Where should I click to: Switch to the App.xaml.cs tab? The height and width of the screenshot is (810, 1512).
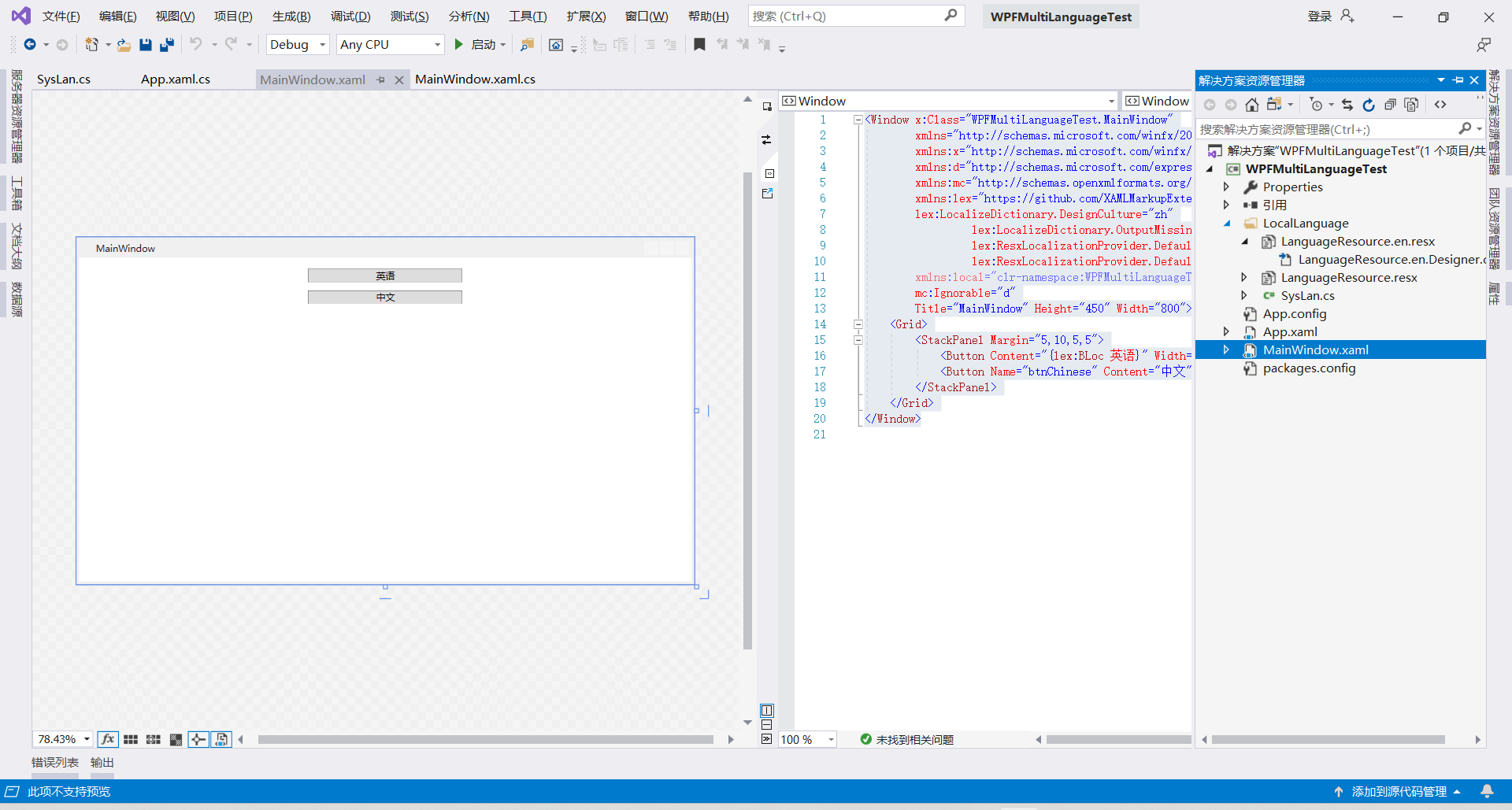[x=176, y=80]
